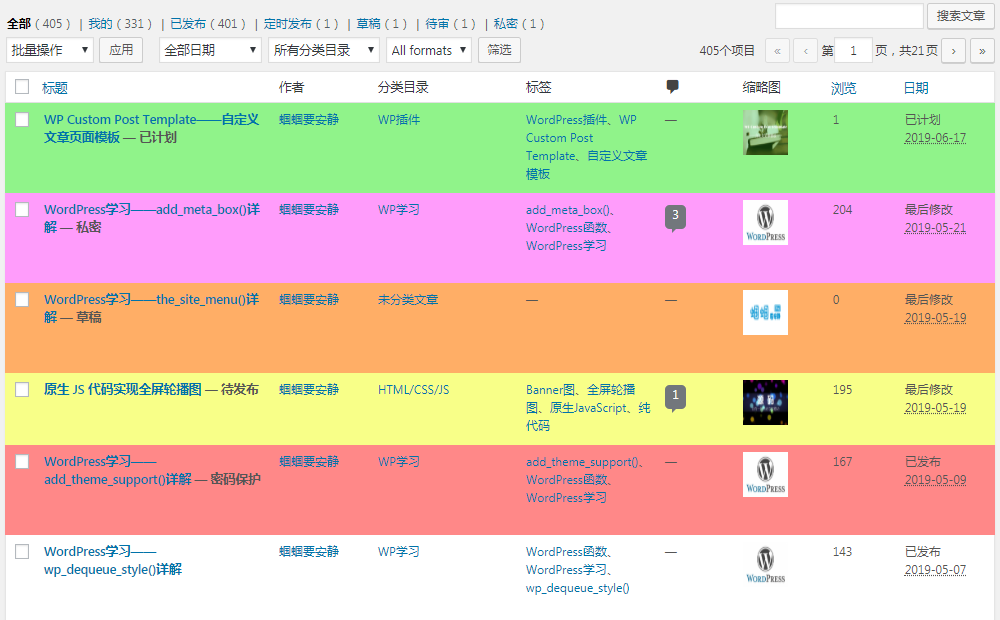
Task: Go to the next page with the › icon
Action: (x=953, y=50)
